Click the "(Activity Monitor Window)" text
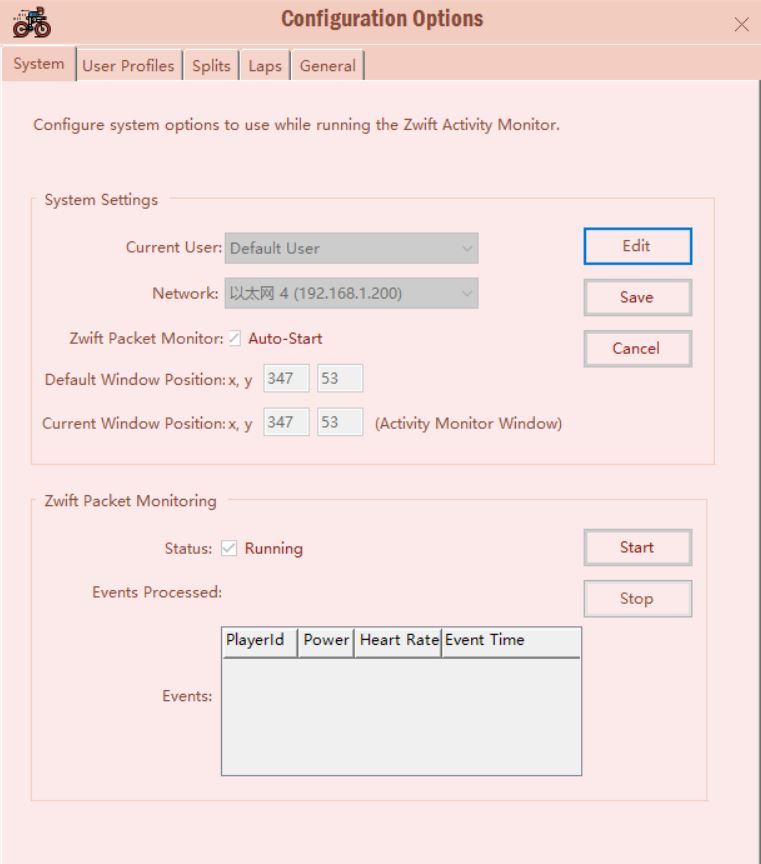This screenshot has width=761, height=864. (x=468, y=423)
